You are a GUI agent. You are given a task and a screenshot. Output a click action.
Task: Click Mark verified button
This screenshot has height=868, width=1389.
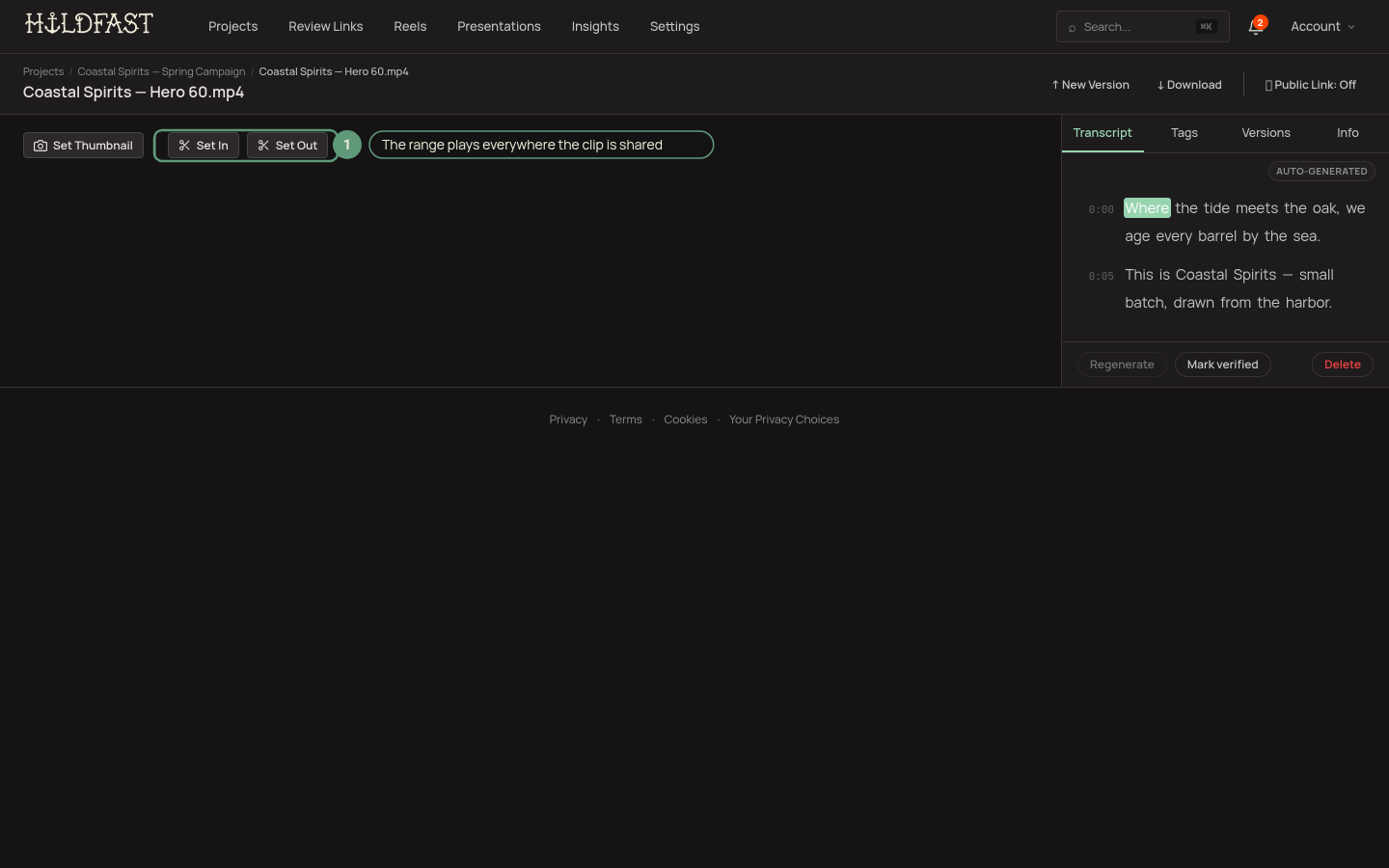pyautogui.click(x=1222, y=365)
